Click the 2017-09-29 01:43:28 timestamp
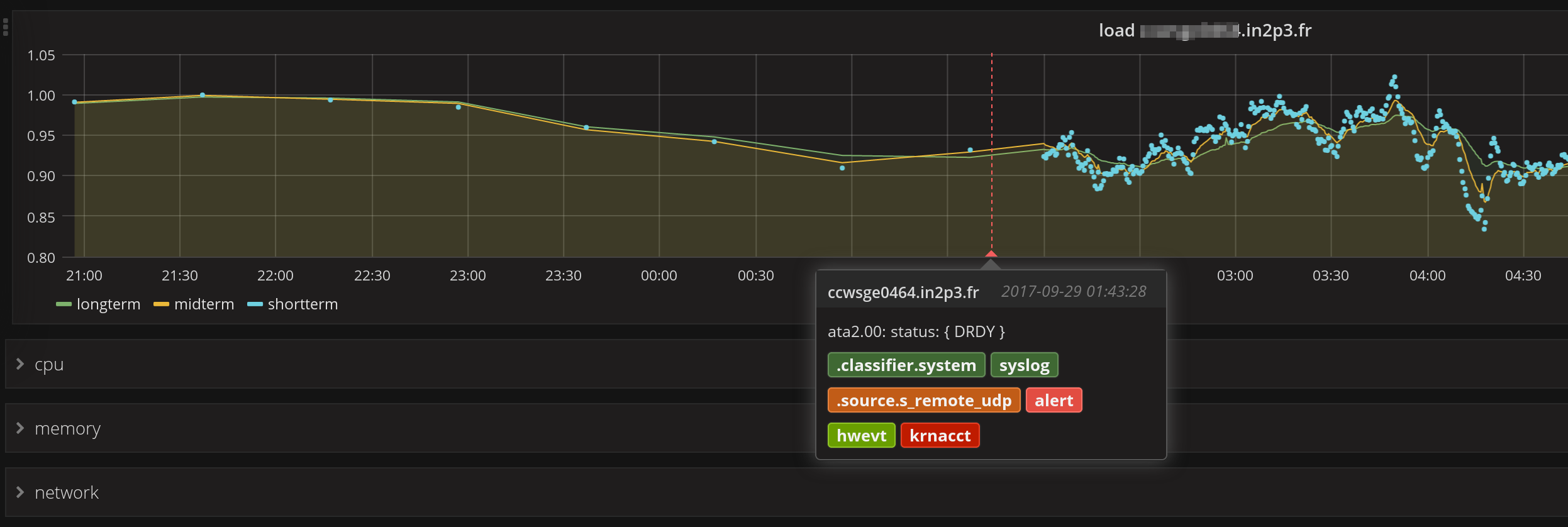The height and width of the screenshot is (527, 1568). coord(1074,292)
